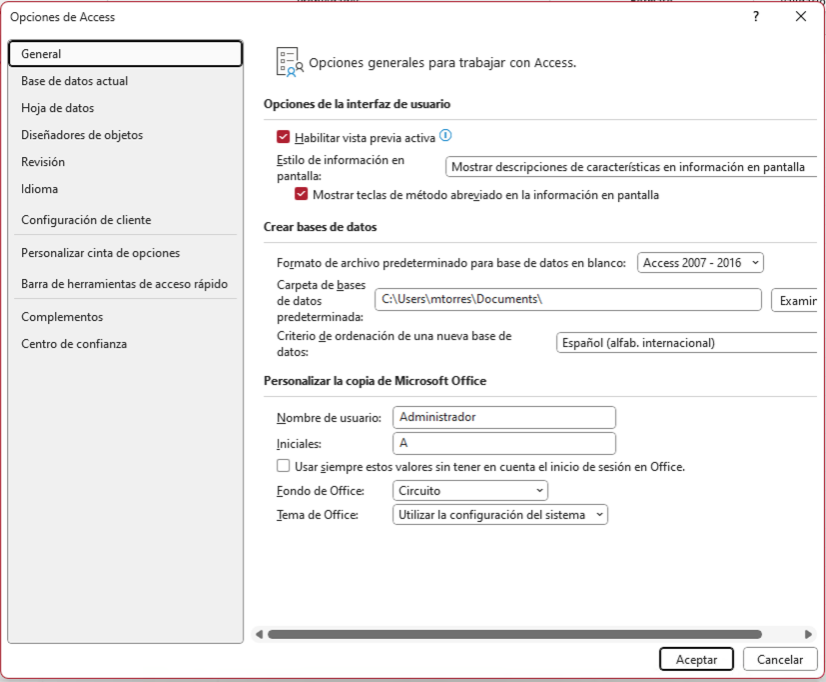Uncheck Mostrar teclas de método abreviado
This screenshot has height=682, width=826.
coord(301,195)
